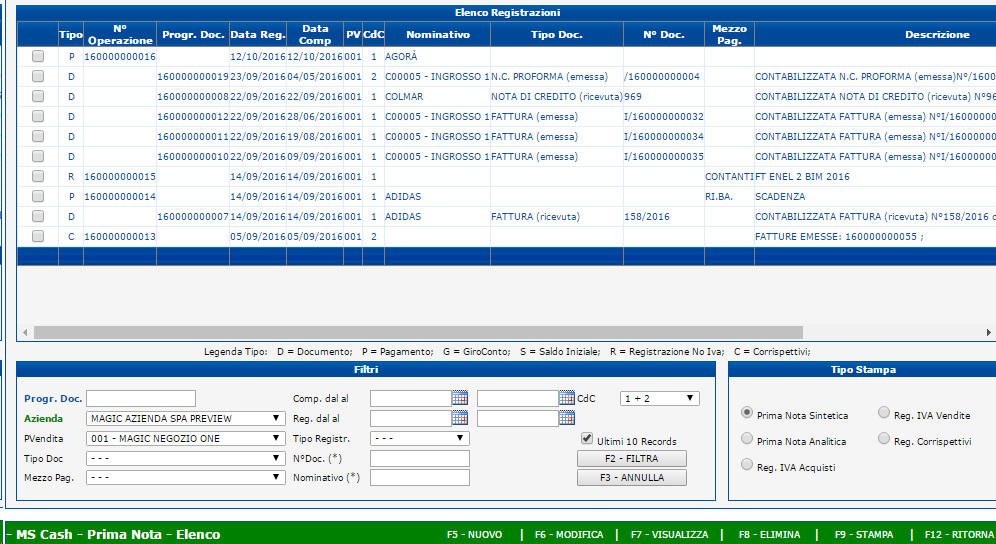Open calendar for Comp. al end date
This screenshot has height=544, width=996.
(567, 398)
